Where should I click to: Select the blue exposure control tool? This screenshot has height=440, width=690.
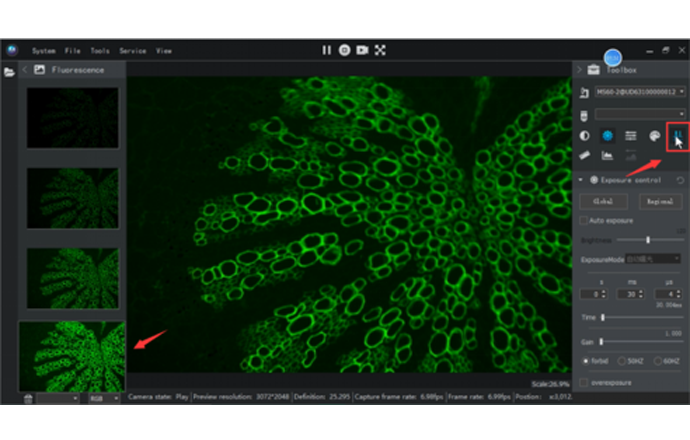tap(608, 136)
